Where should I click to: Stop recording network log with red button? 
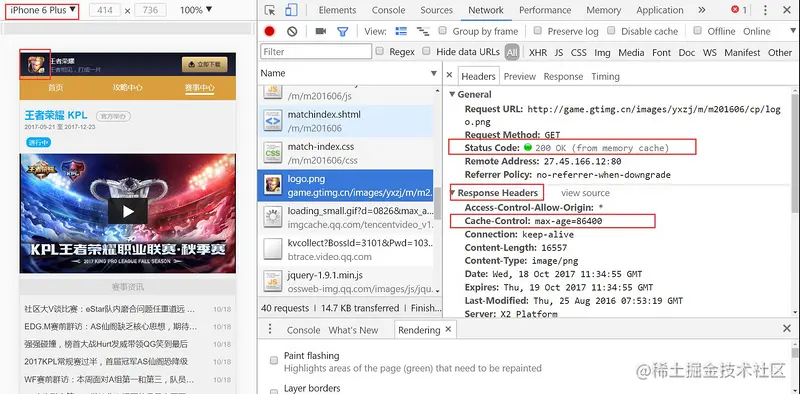pos(269,31)
